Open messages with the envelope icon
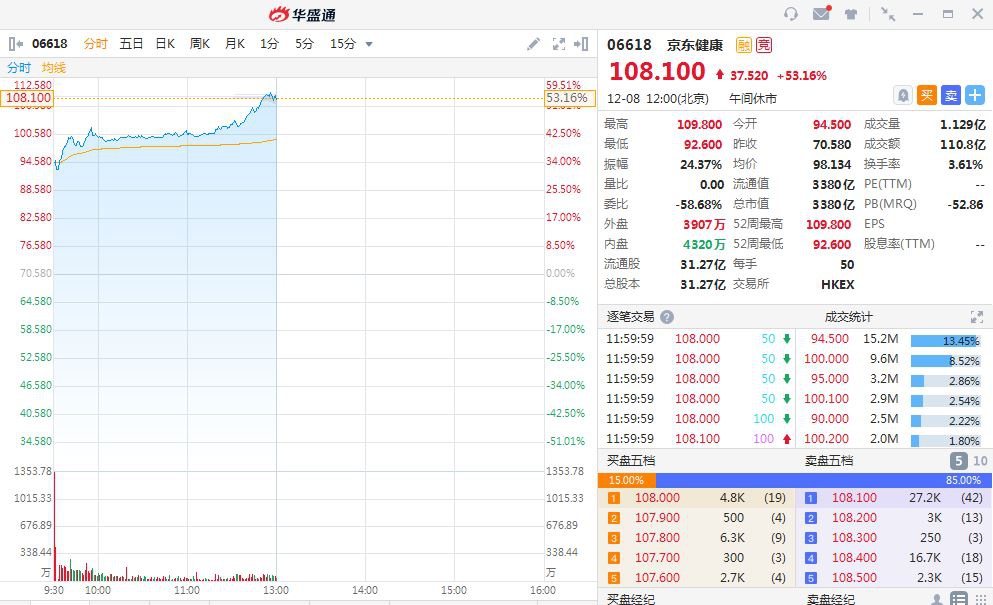993x605 pixels. [x=820, y=14]
